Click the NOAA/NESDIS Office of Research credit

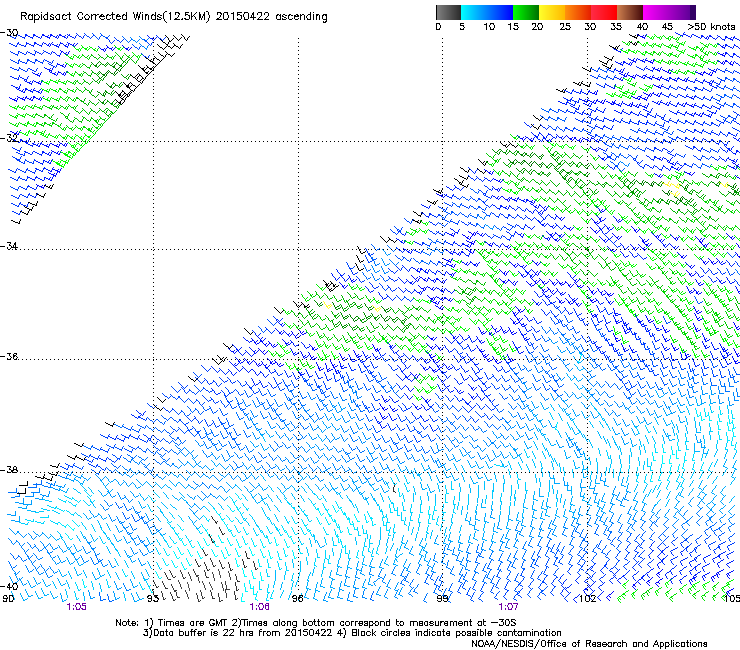pyautogui.click(x=589, y=644)
